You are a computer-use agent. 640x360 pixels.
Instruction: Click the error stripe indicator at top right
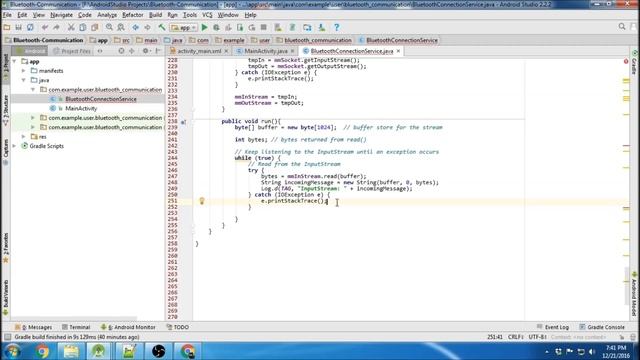(626, 61)
